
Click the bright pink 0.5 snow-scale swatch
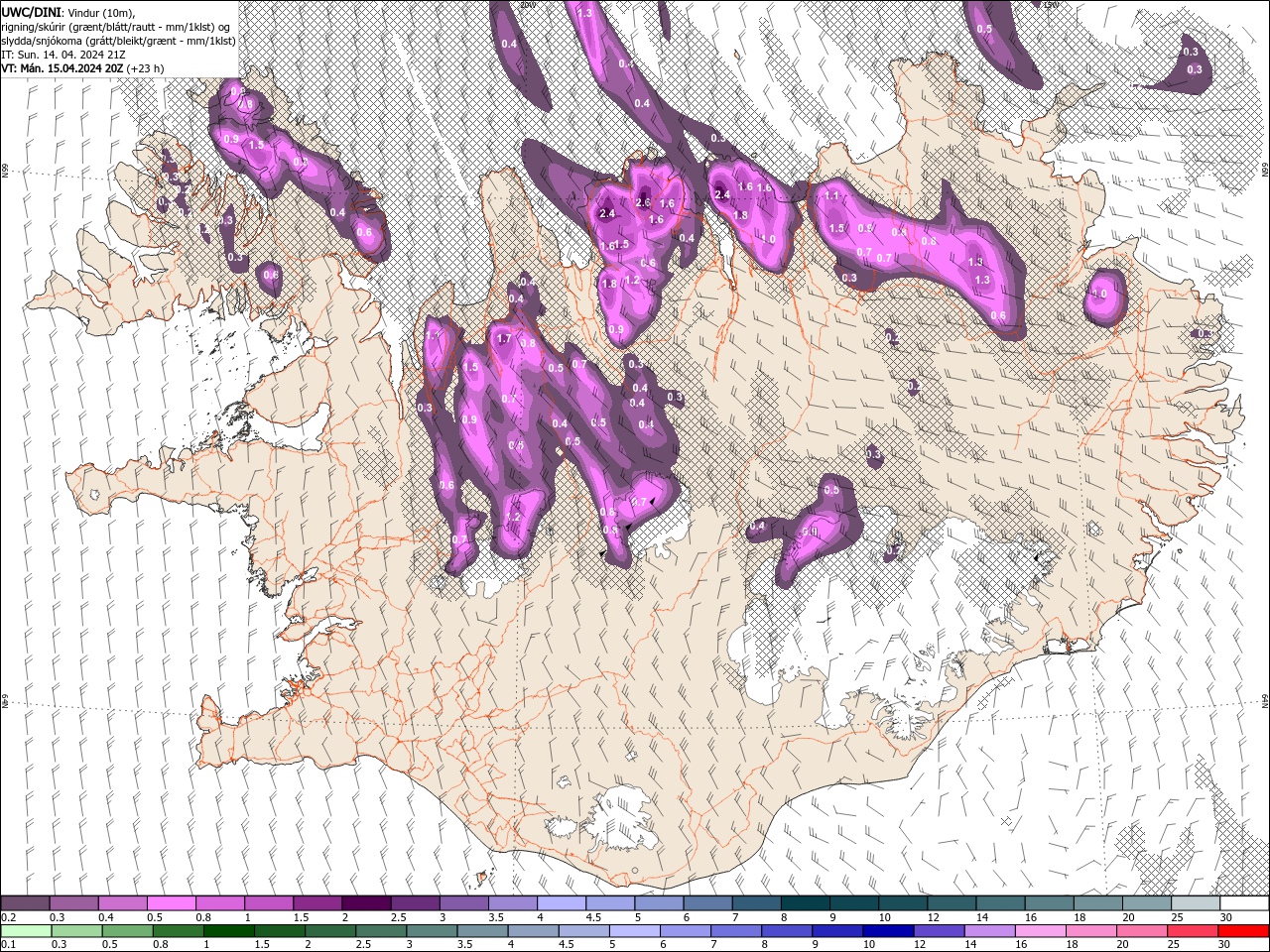coord(172,903)
